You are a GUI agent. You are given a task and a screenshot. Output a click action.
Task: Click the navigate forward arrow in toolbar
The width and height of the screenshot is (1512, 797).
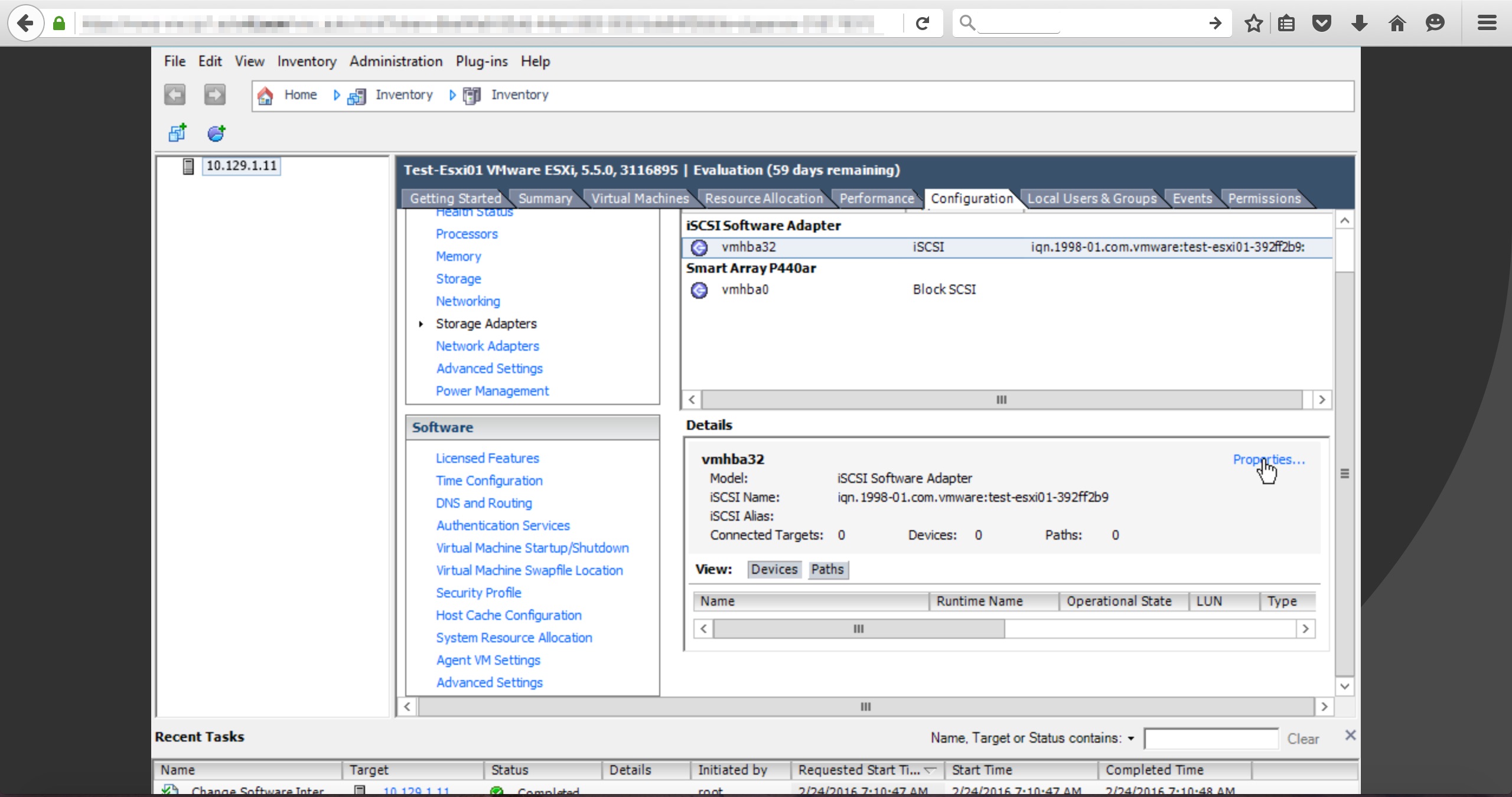click(215, 95)
